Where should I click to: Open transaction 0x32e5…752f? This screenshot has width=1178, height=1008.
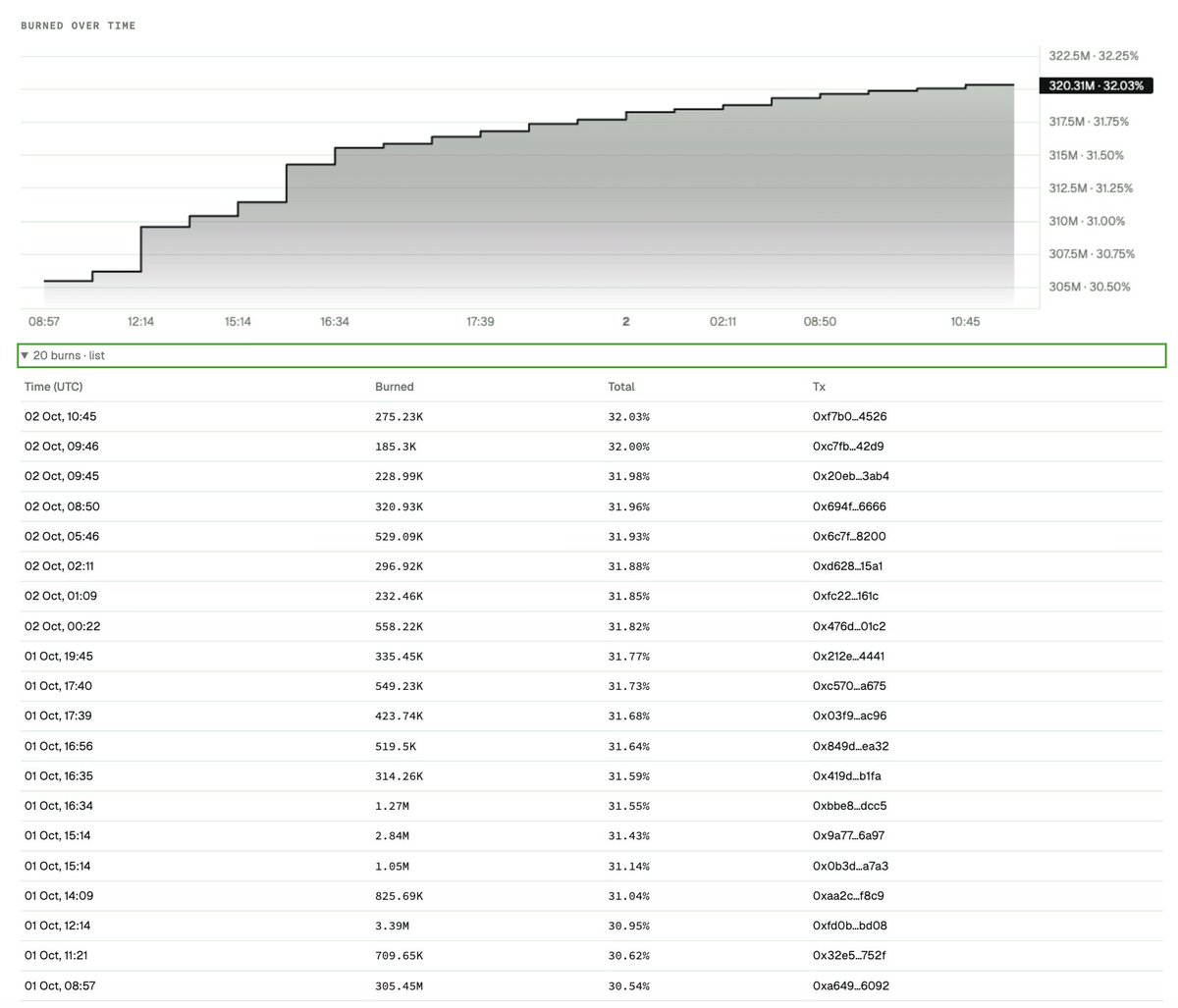pyautogui.click(x=849, y=955)
